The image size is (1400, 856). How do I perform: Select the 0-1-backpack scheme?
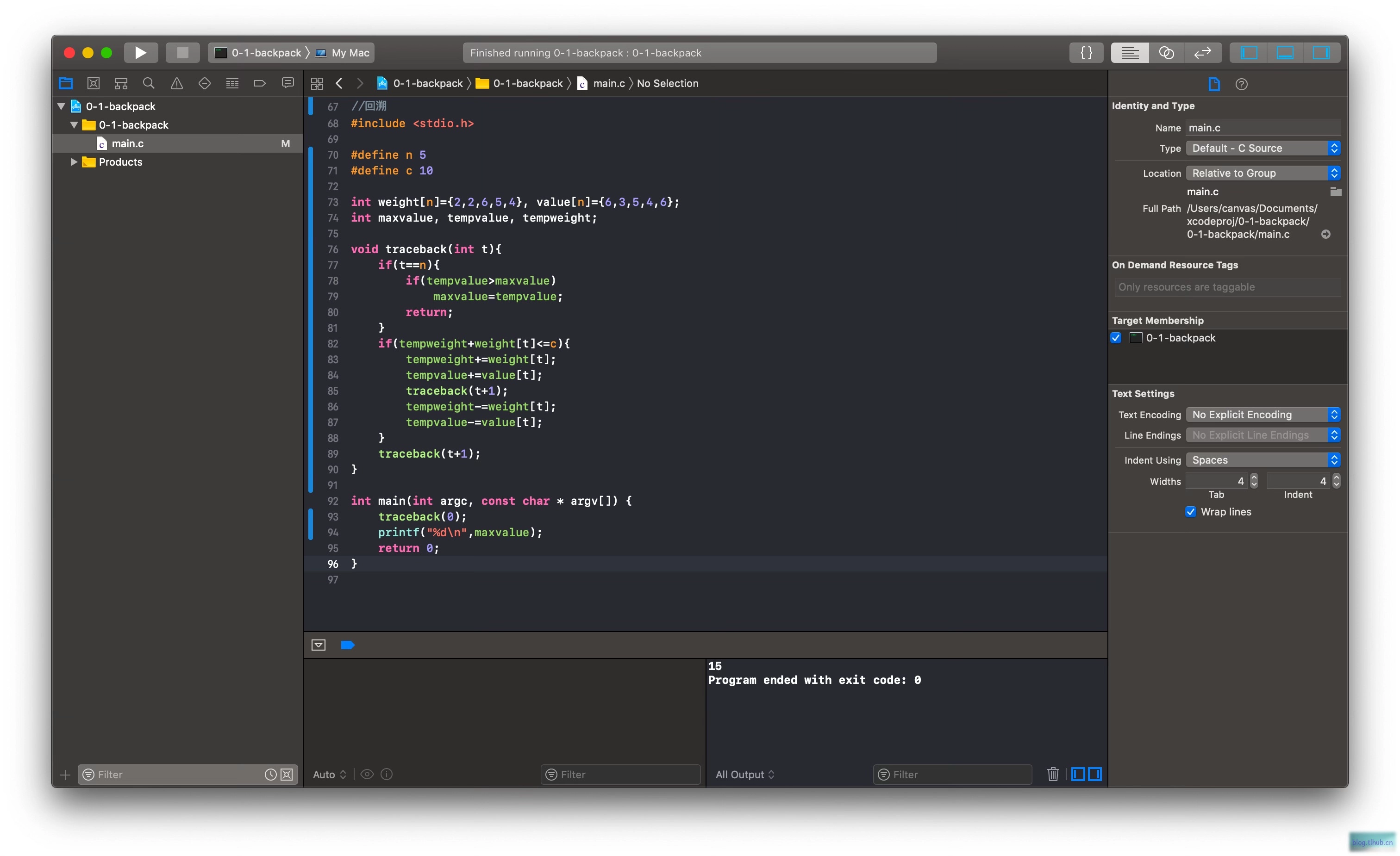[259, 53]
